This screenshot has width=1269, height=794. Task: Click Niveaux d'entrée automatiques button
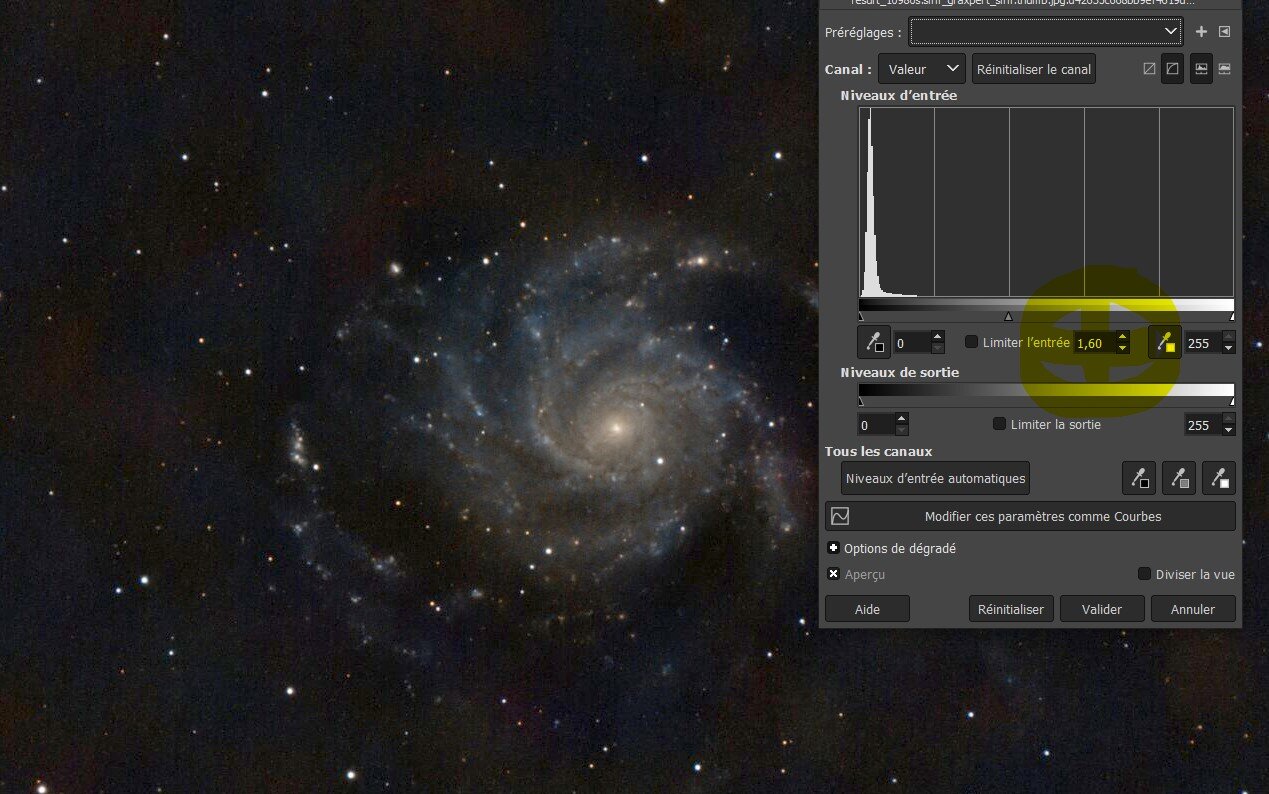[x=935, y=478]
